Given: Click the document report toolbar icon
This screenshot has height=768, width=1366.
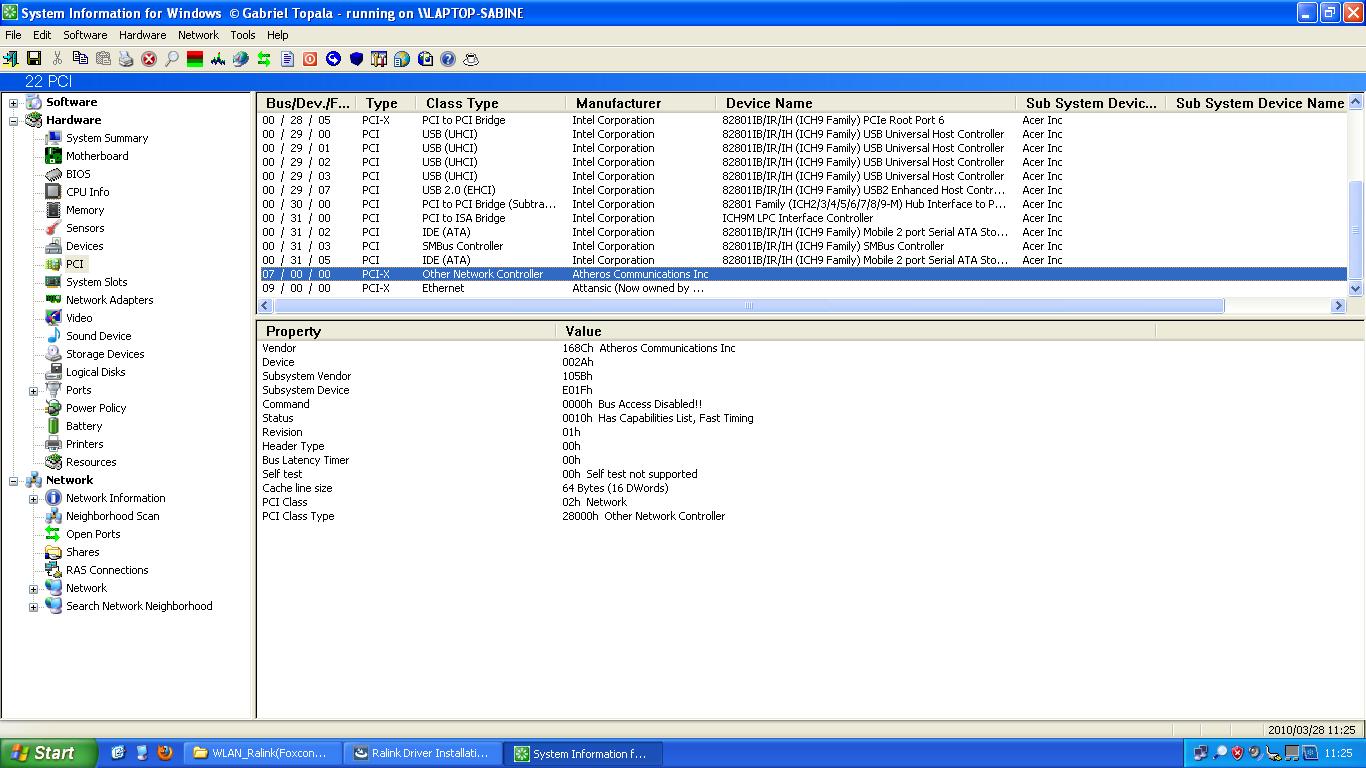Looking at the screenshot, I should point(287,59).
